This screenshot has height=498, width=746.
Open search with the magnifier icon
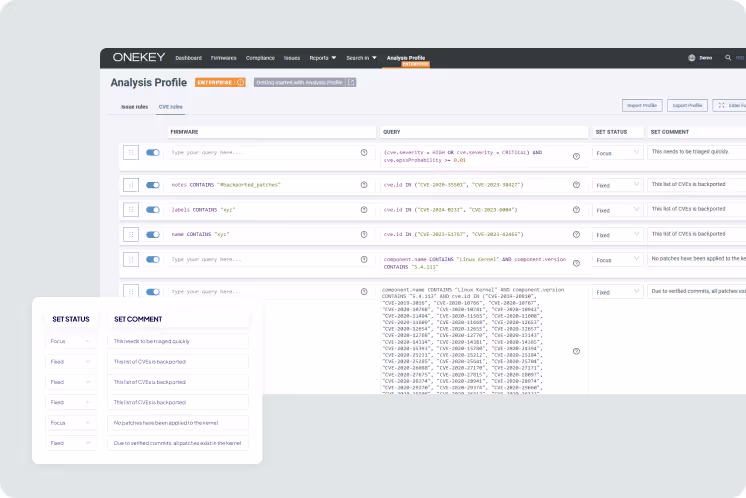(728, 58)
